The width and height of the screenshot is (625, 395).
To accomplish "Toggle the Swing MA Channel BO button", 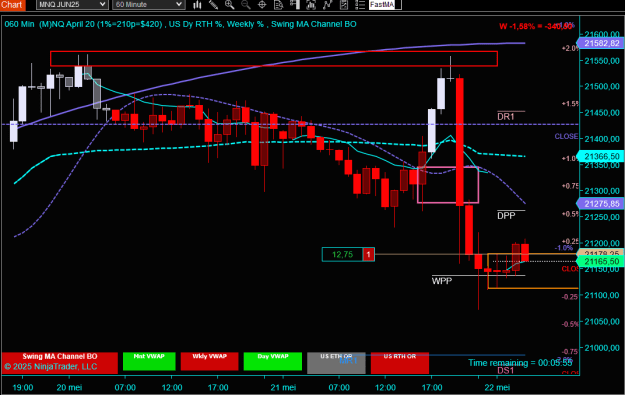I will point(60,362).
